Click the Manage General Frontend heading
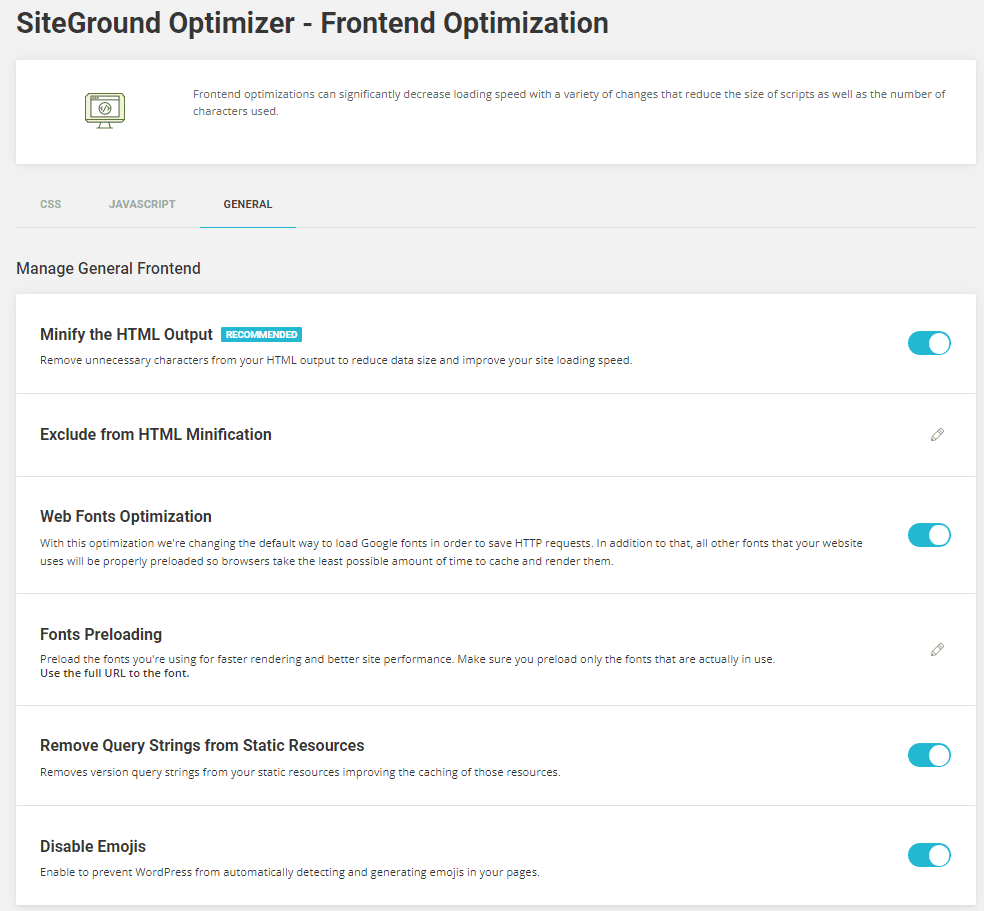The height and width of the screenshot is (911, 984). (x=108, y=268)
